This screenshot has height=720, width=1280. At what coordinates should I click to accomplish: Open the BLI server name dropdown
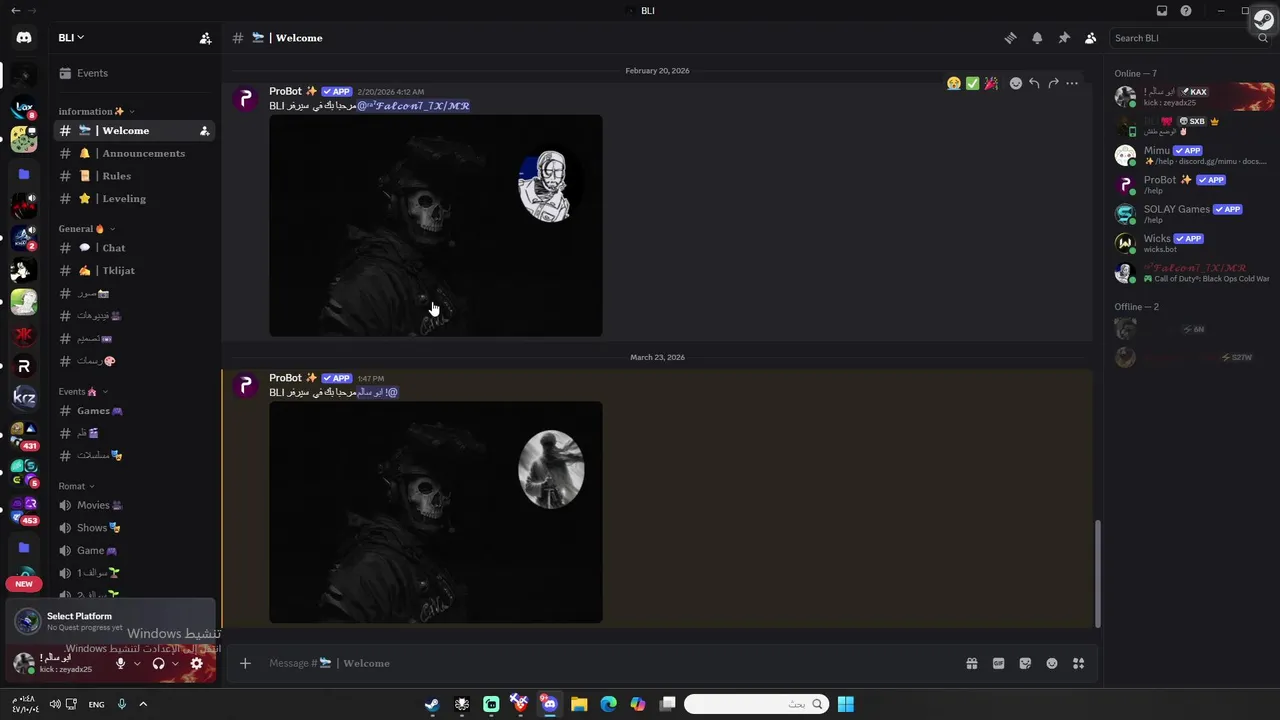point(71,38)
